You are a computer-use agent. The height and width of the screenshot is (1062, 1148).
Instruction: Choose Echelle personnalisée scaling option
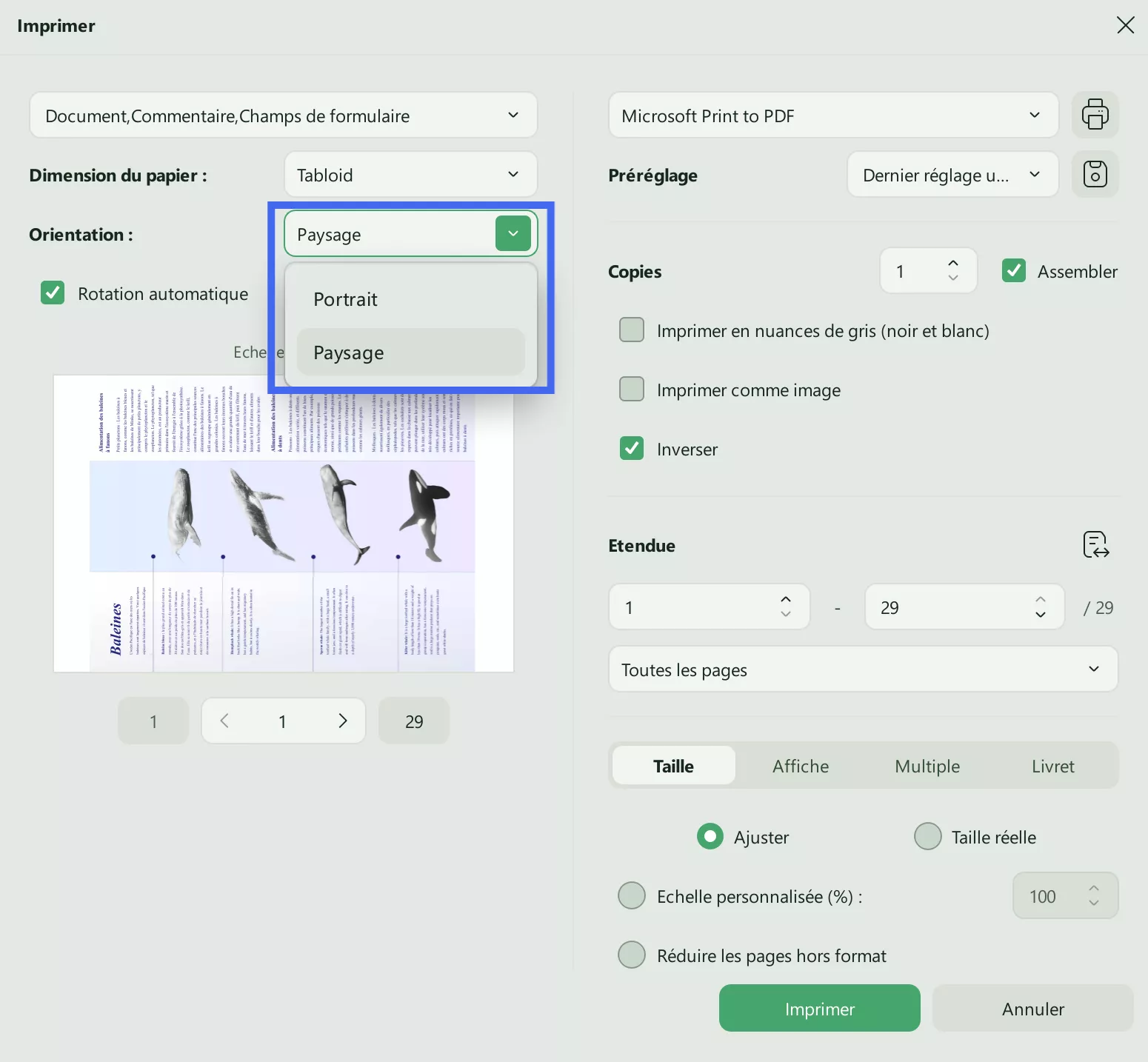(631, 895)
